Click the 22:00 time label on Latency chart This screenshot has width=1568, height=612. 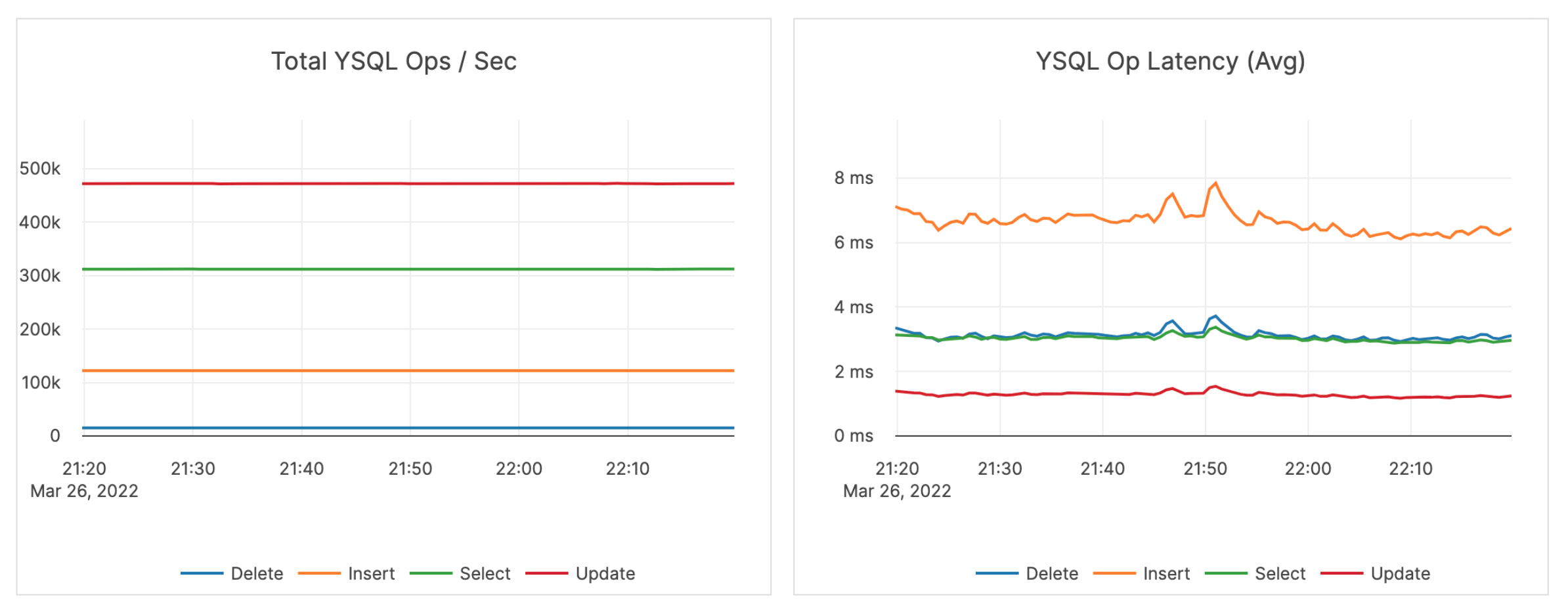(1307, 469)
